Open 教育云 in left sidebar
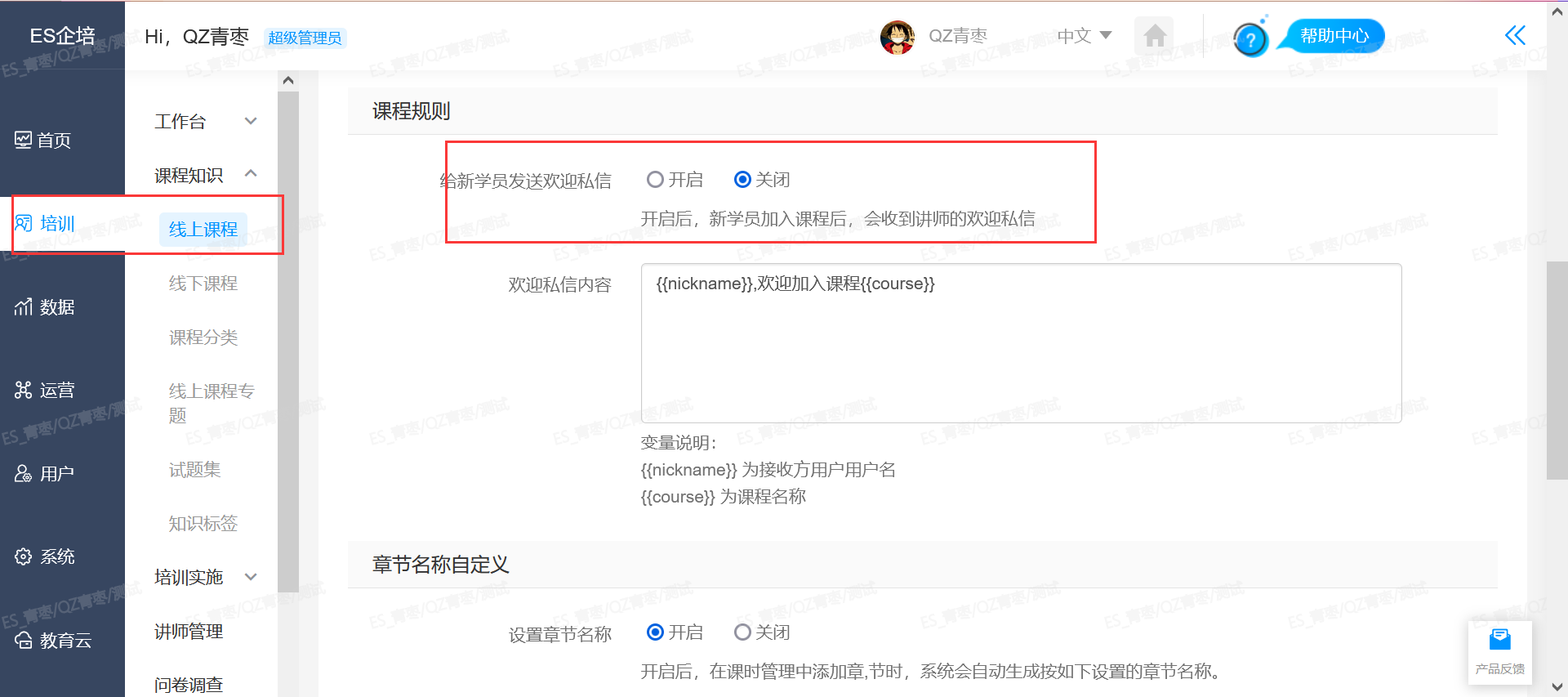 click(53, 641)
